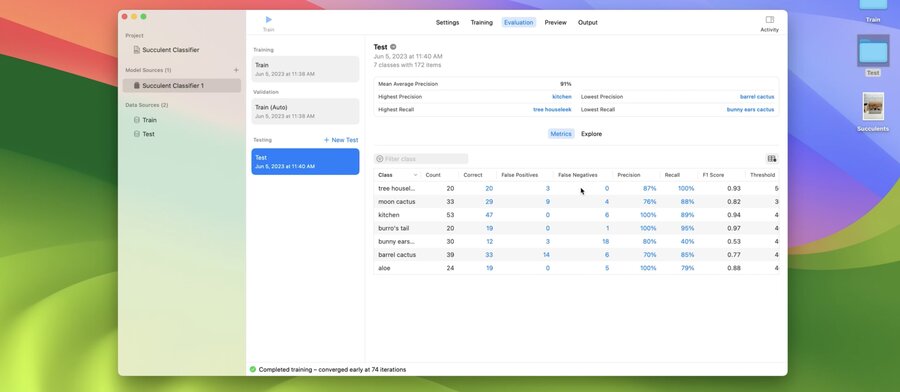Click the tree houseleek Highest Recall link
The image size is (900, 392).
pyautogui.click(x=552, y=110)
